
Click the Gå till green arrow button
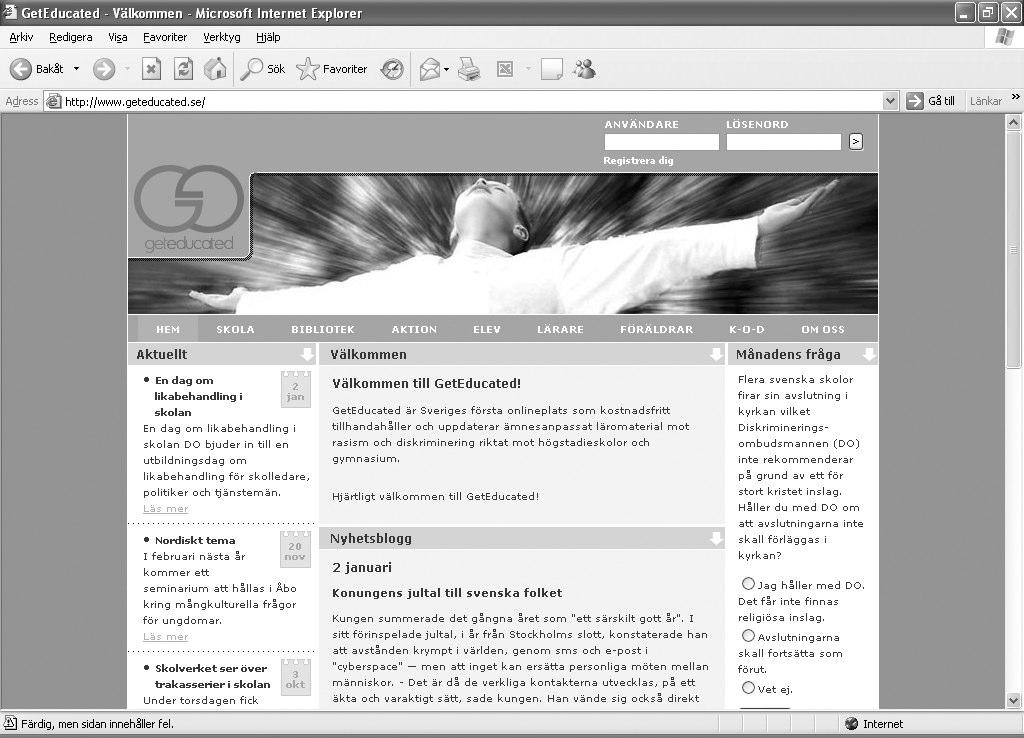(914, 101)
